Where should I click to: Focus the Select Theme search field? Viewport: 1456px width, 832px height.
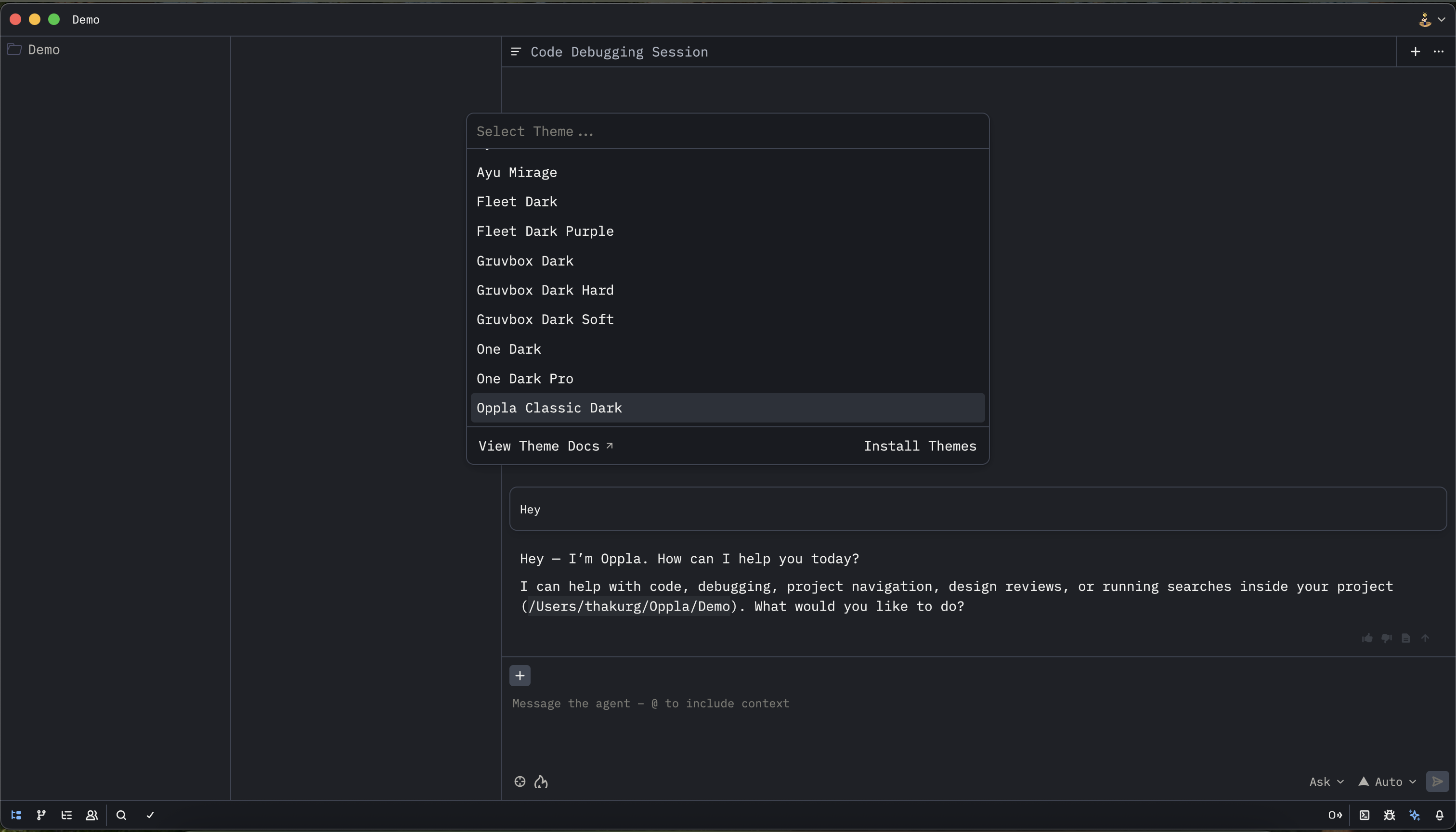(x=728, y=131)
